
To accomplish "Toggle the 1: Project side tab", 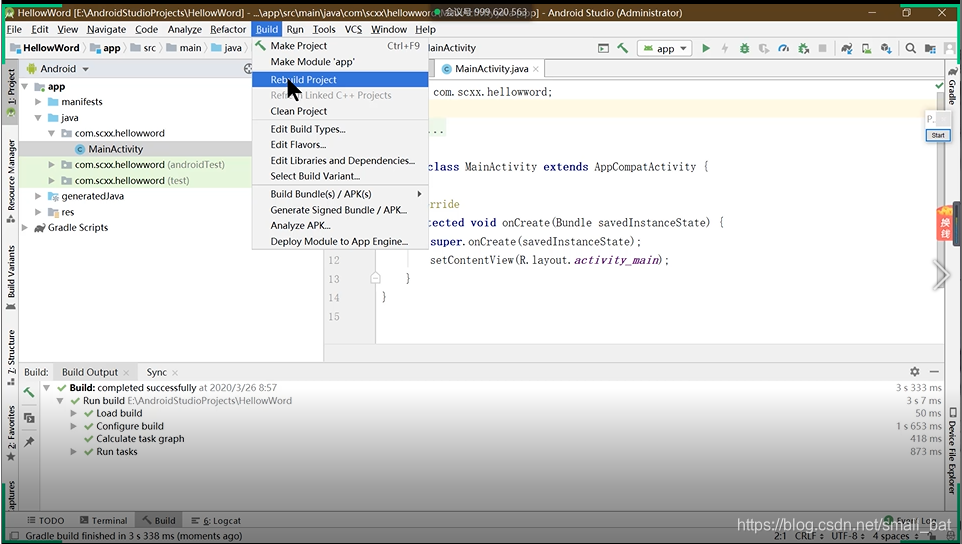I will pos(11,92).
